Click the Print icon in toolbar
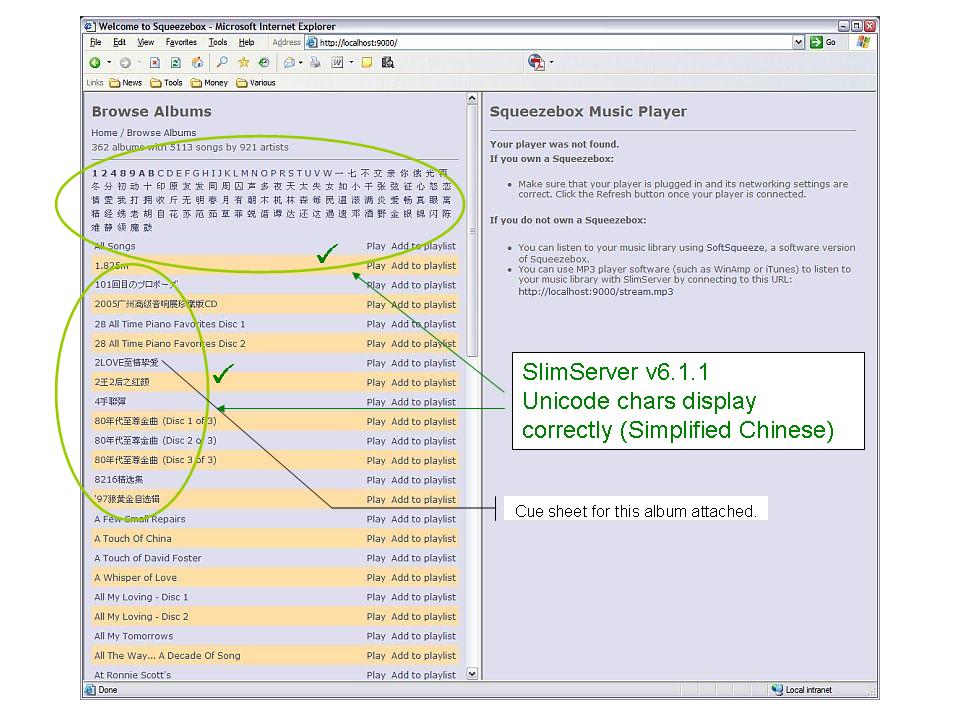 tap(315, 62)
